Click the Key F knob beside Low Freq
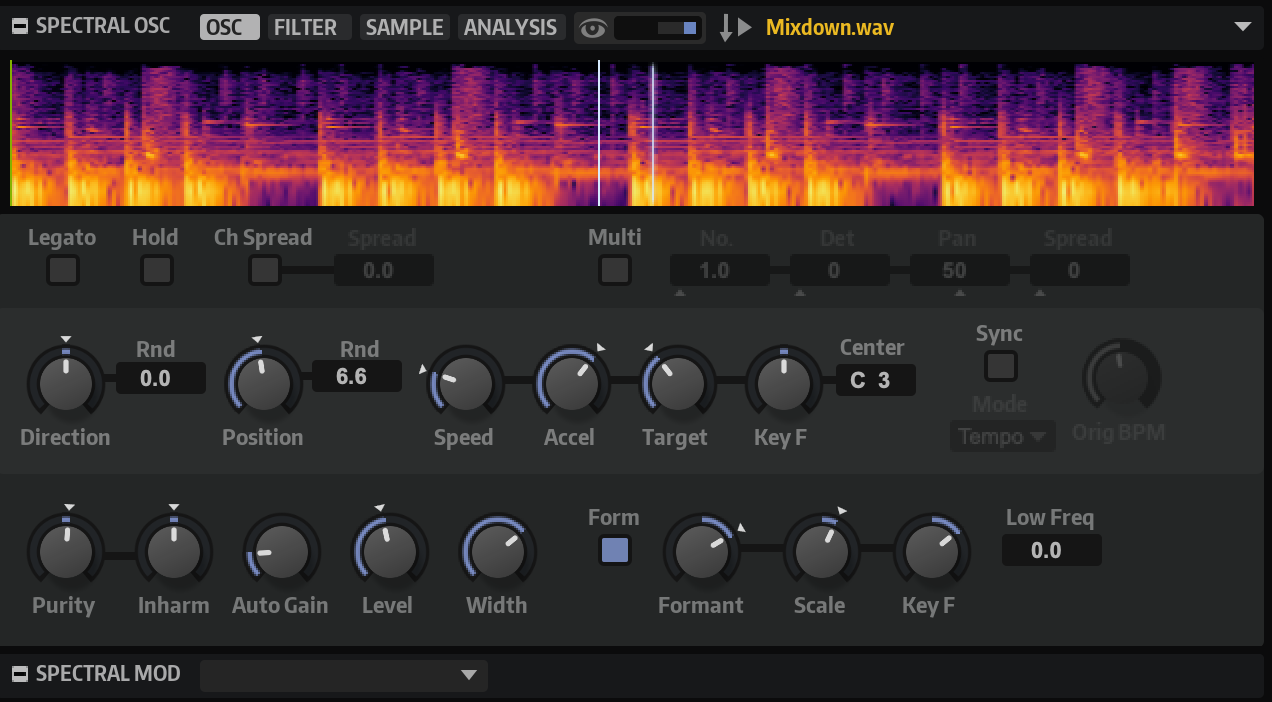Image resolution: width=1272 pixels, height=702 pixels. tap(931, 551)
